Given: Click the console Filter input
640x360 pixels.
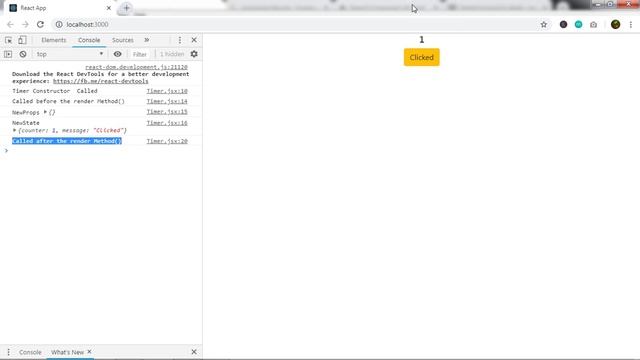Looking at the screenshot, I should coord(140,54).
